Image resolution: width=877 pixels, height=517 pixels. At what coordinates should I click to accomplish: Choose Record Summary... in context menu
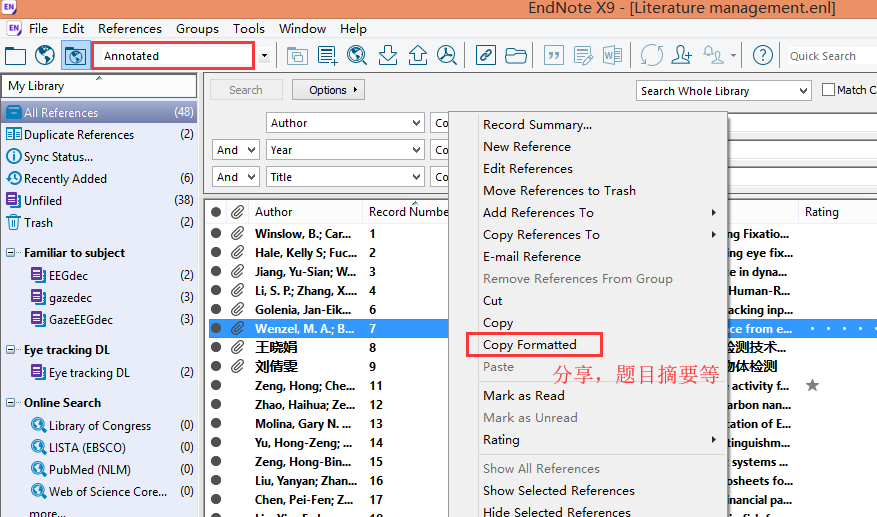537,125
